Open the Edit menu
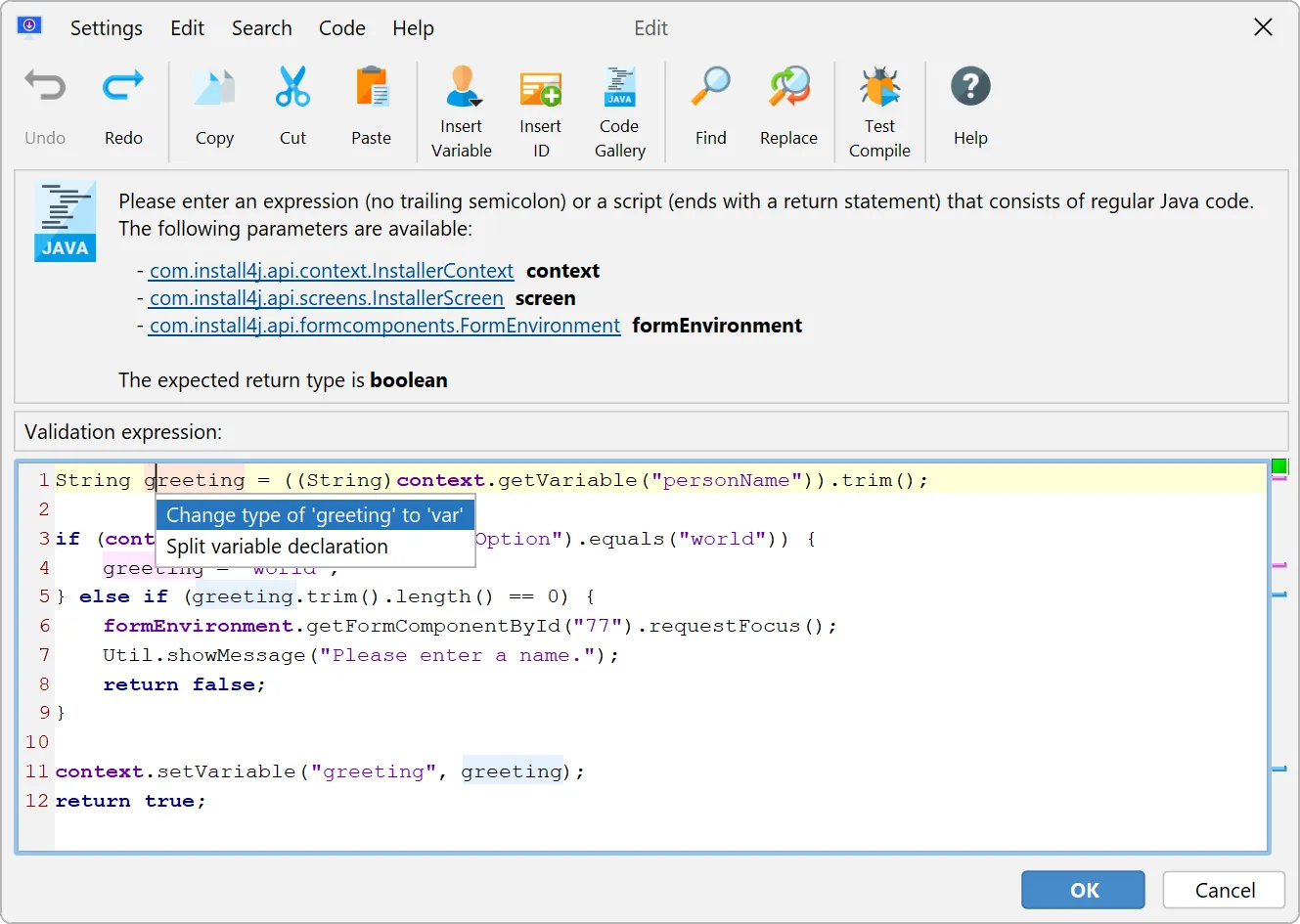This screenshot has height=924, width=1300. click(187, 28)
